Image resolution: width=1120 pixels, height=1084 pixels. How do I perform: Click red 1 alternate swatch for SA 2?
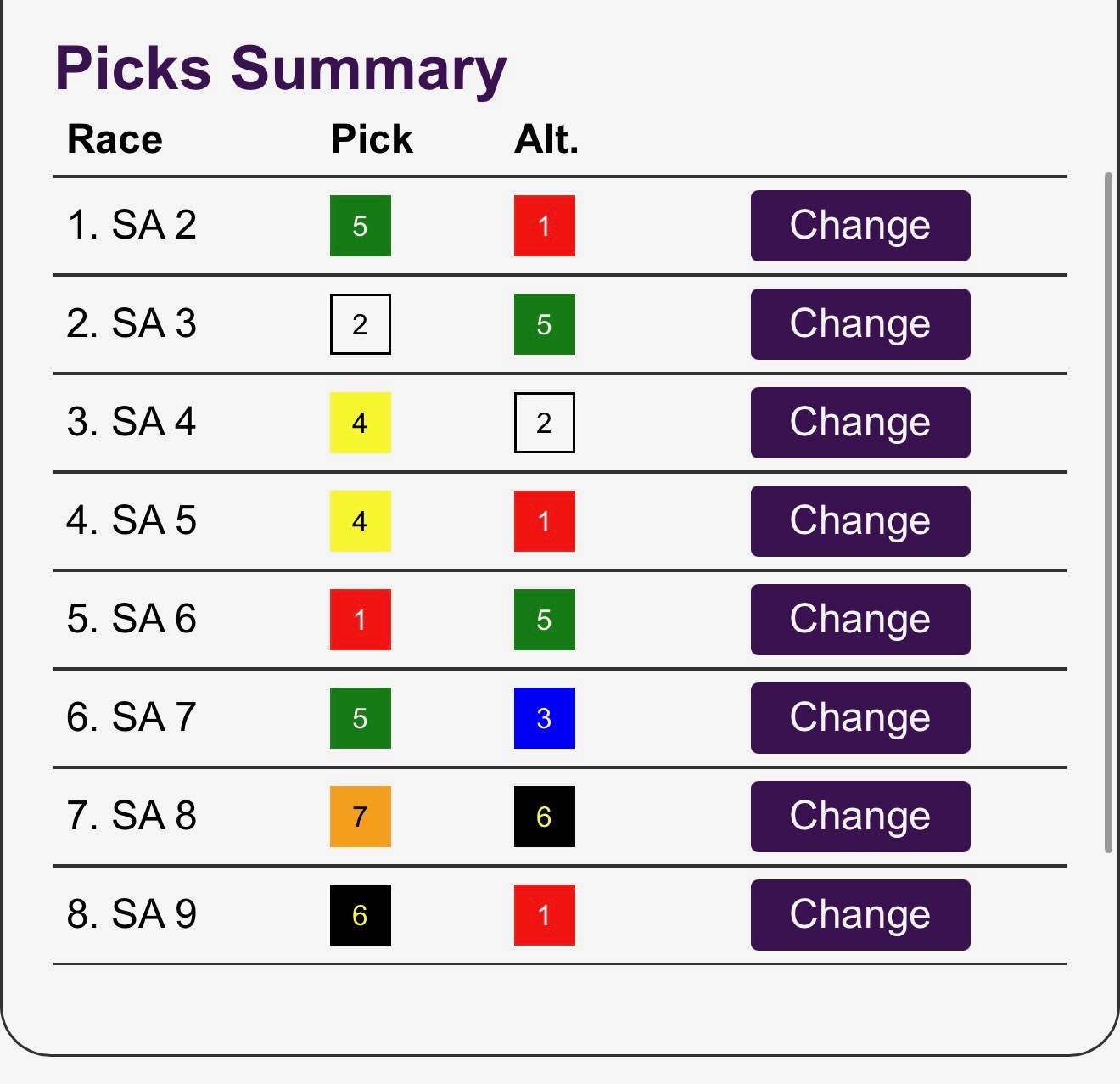tap(544, 226)
